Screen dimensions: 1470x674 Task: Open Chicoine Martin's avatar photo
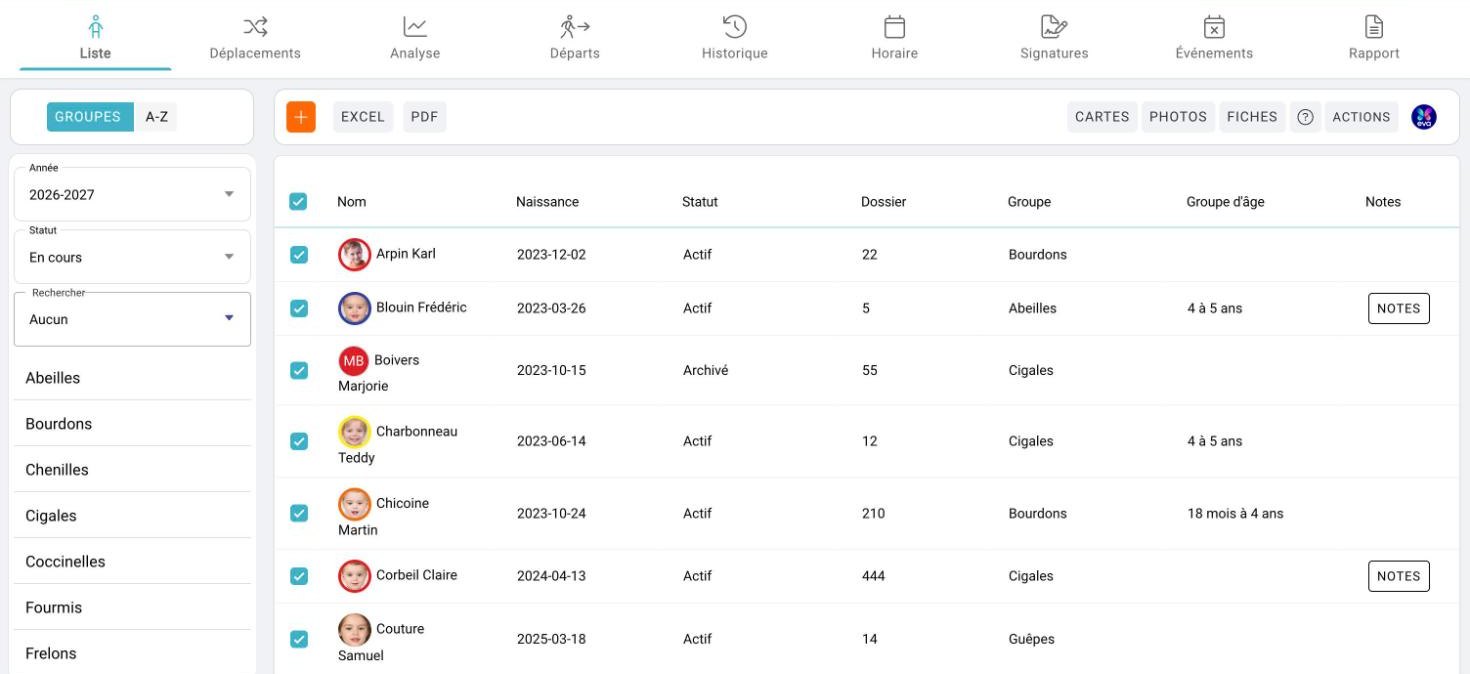point(354,504)
